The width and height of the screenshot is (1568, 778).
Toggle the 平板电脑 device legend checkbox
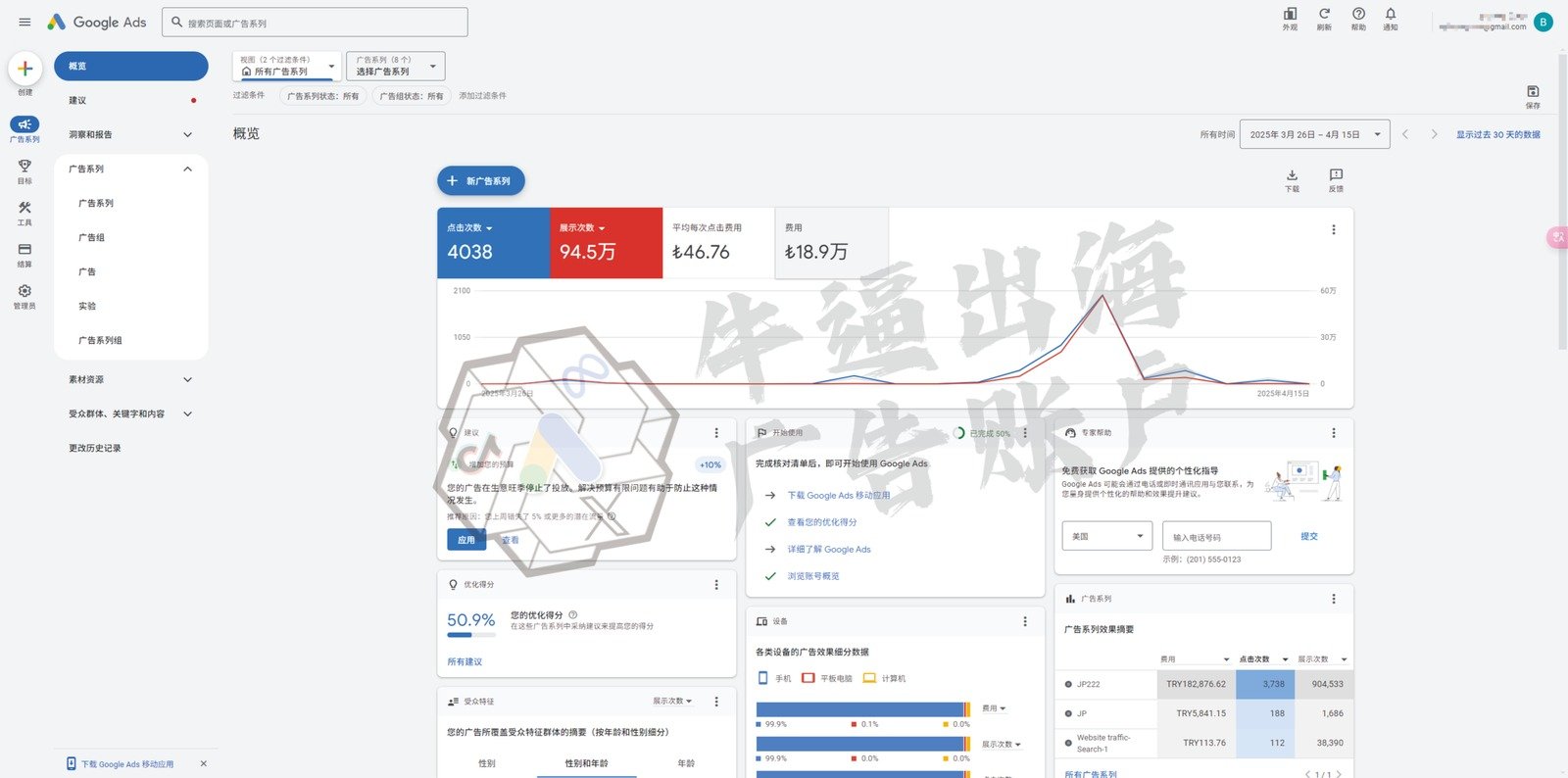[808, 678]
